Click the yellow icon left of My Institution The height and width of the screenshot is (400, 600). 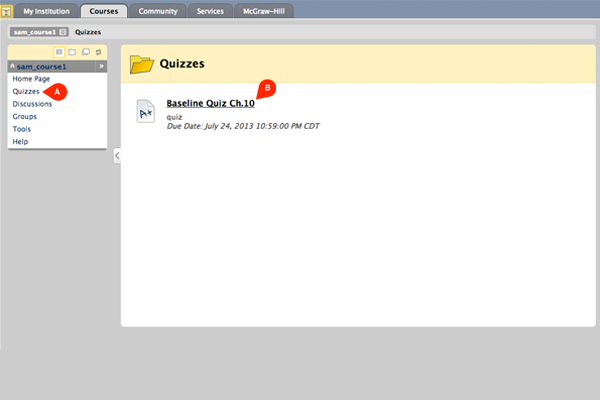(x=7, y=11)
